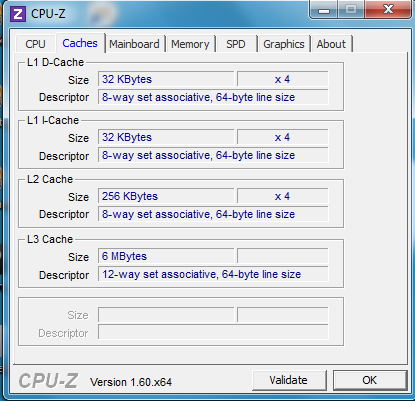Show the Graphics tab
Screen dimensions: 415x401
coord(284,44)
